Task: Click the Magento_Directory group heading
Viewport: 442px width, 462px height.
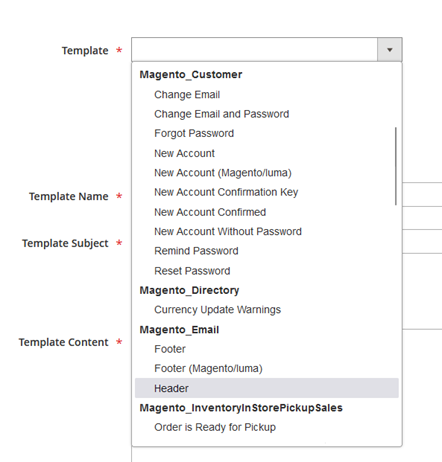Action: point(189,290)
